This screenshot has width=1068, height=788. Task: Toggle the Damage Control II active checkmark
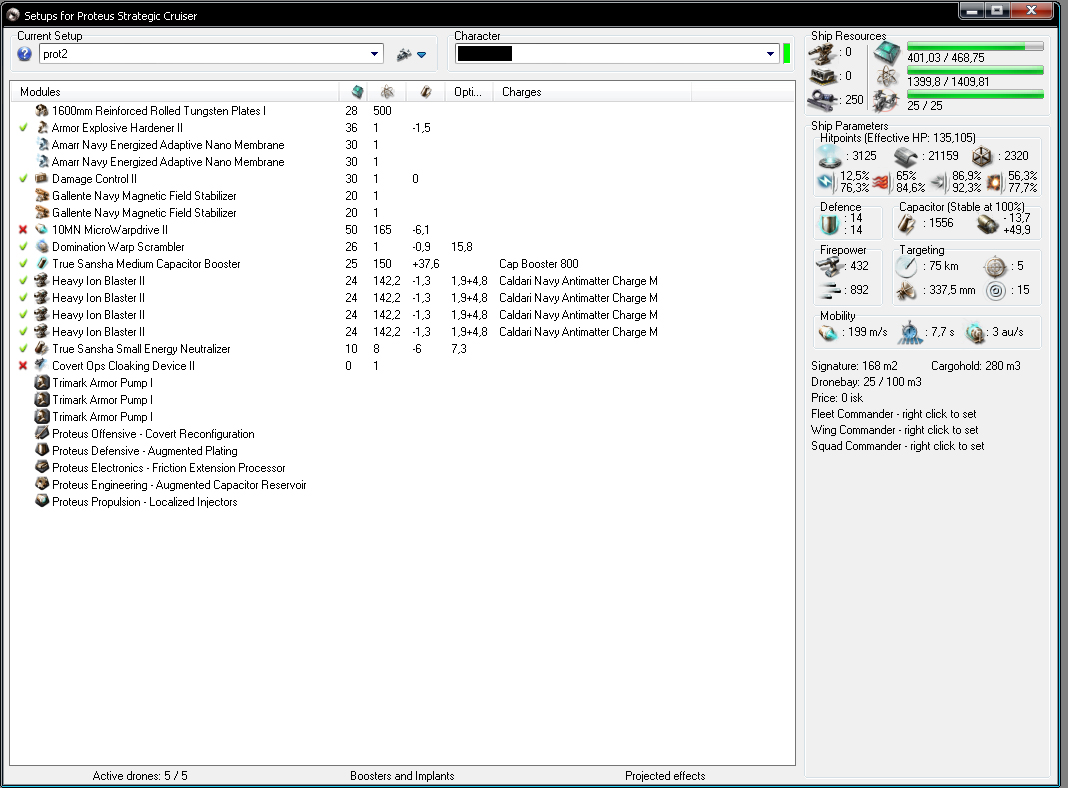[23, 178]
